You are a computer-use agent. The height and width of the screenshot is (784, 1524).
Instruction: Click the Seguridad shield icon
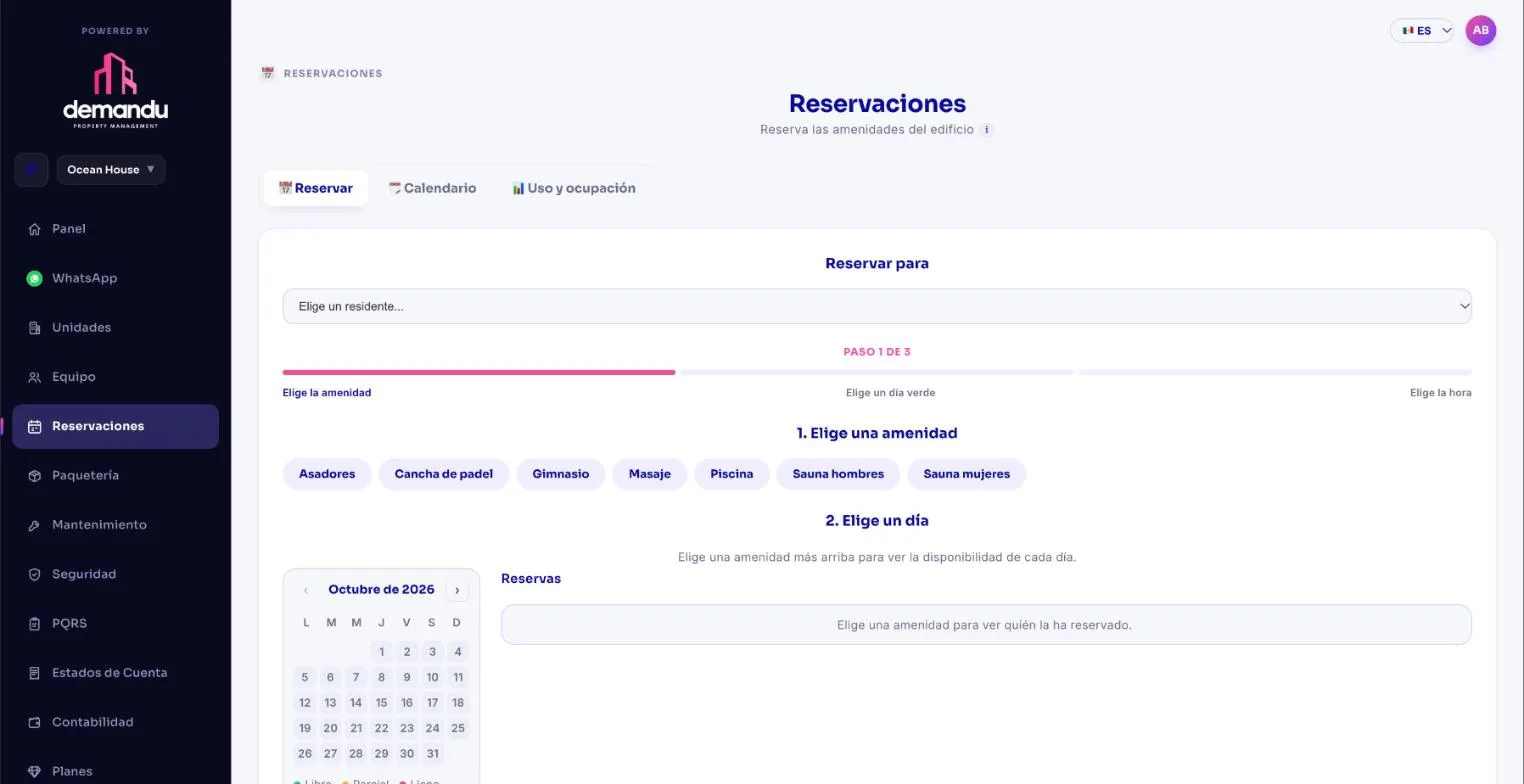pos(35,574)
